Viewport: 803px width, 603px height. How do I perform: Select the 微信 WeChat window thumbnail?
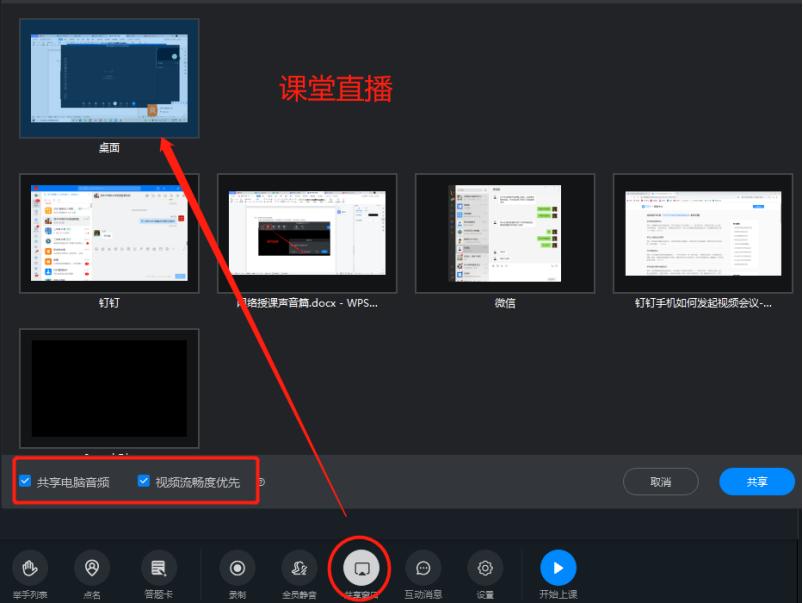click(505, 232)
